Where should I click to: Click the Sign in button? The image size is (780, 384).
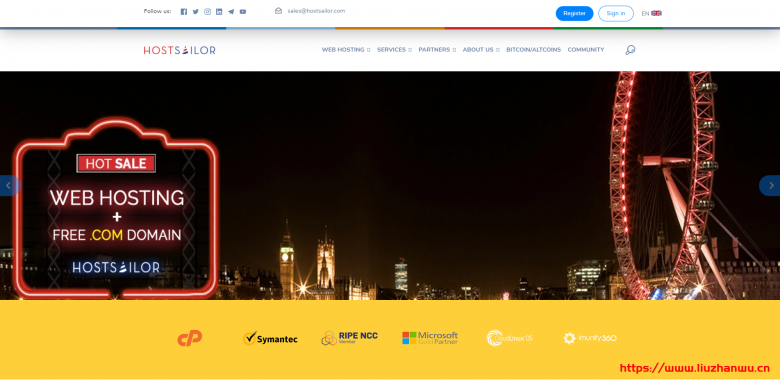615,13
